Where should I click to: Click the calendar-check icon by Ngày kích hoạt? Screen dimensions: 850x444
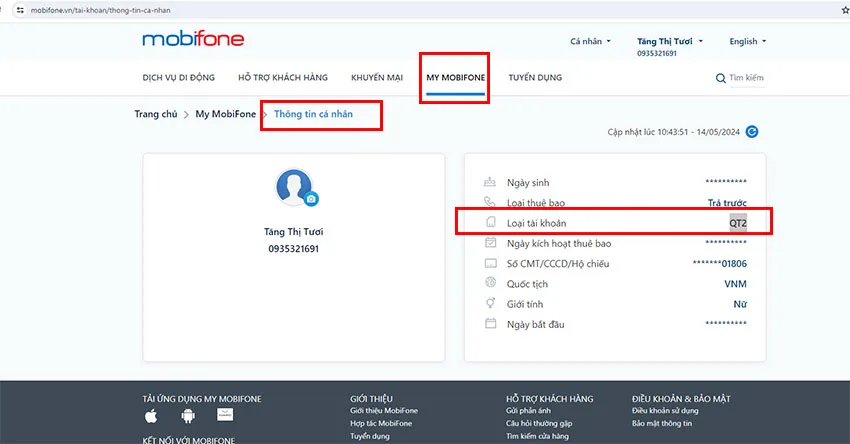491,243
